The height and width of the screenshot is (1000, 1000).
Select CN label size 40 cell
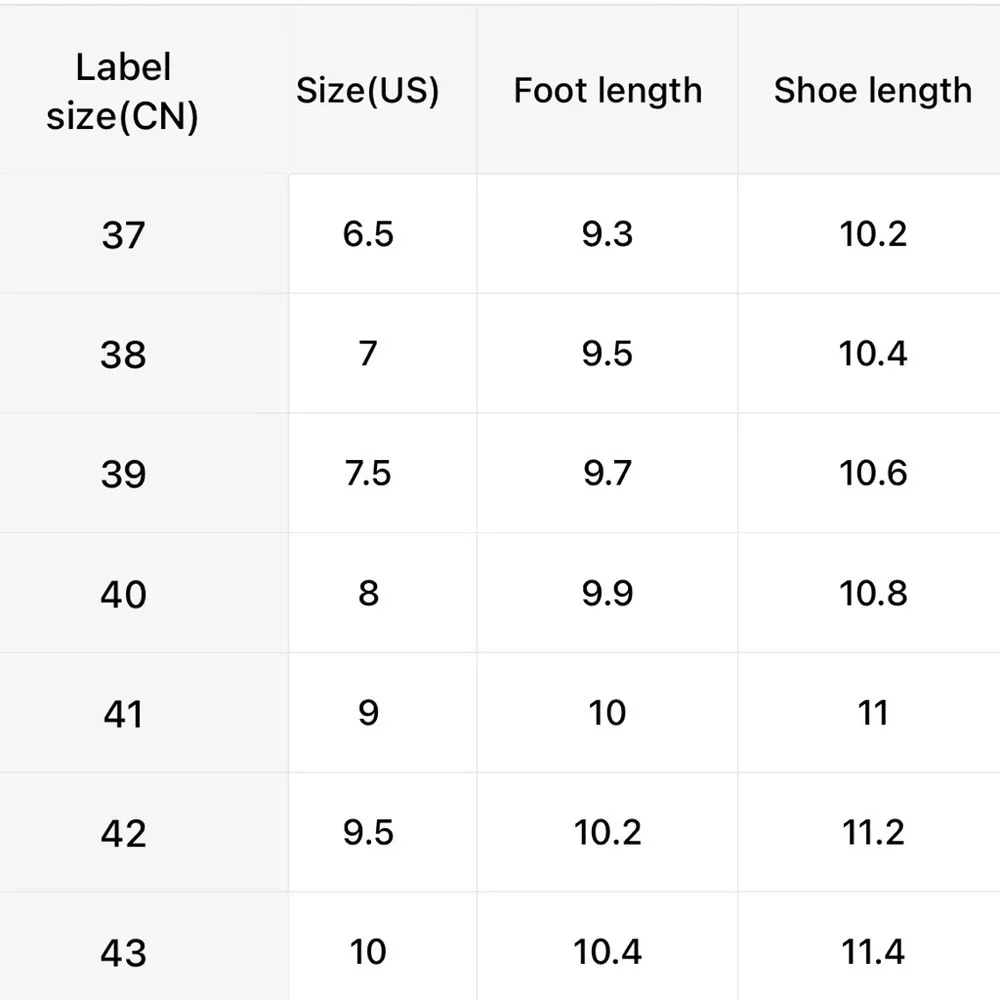[x=123, y=593]
